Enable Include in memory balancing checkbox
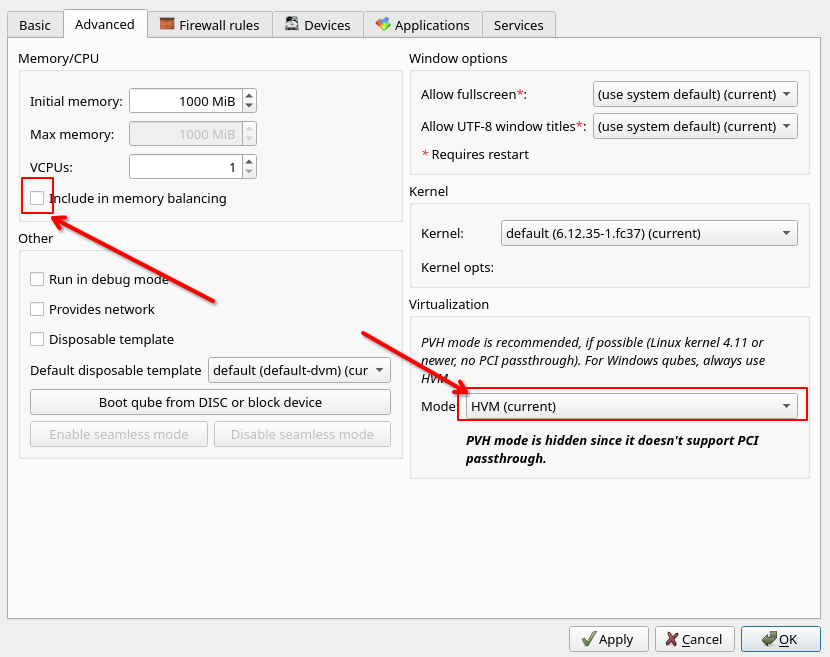Screen dimensions: 830x657 coord(37,198)
